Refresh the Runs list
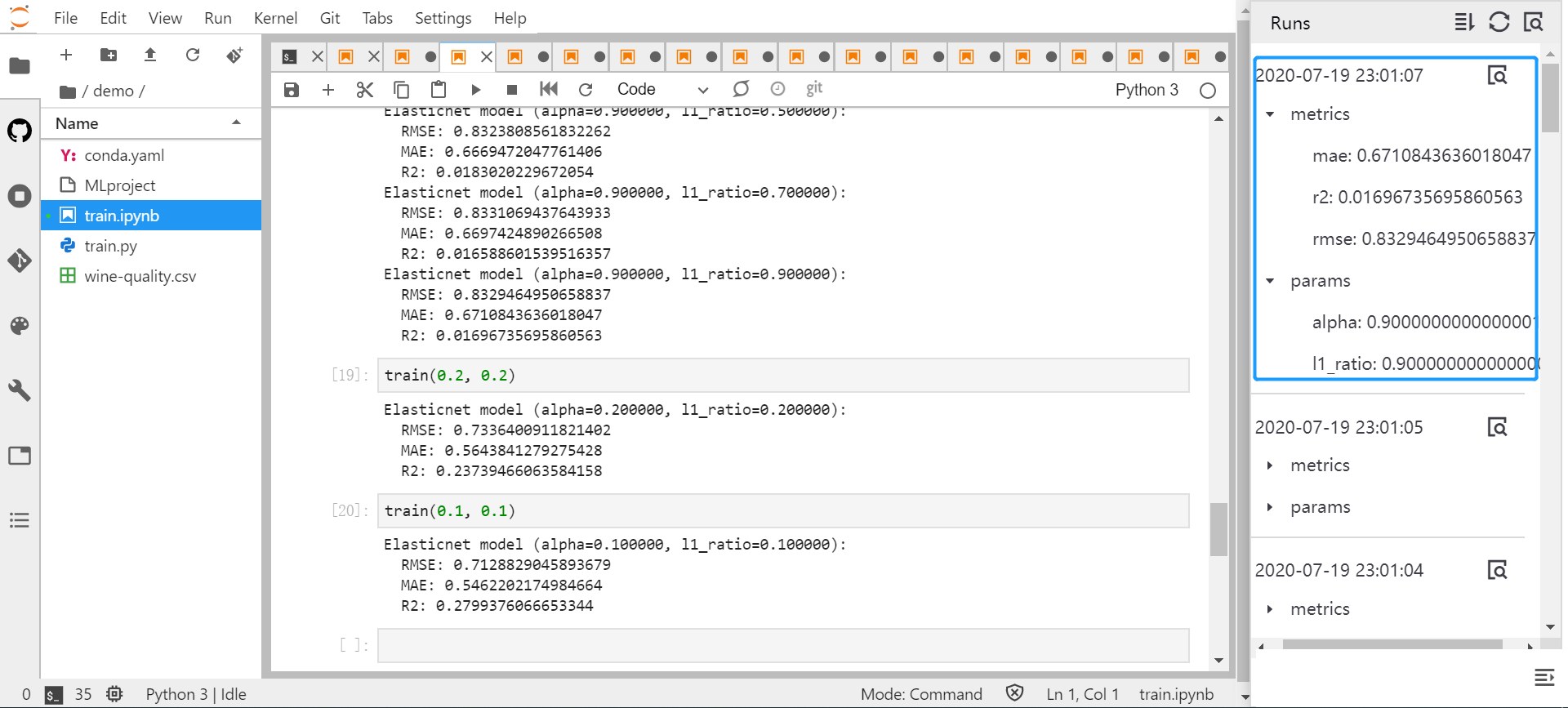This screenshot has height=708, width=1568. [1499, 22]
